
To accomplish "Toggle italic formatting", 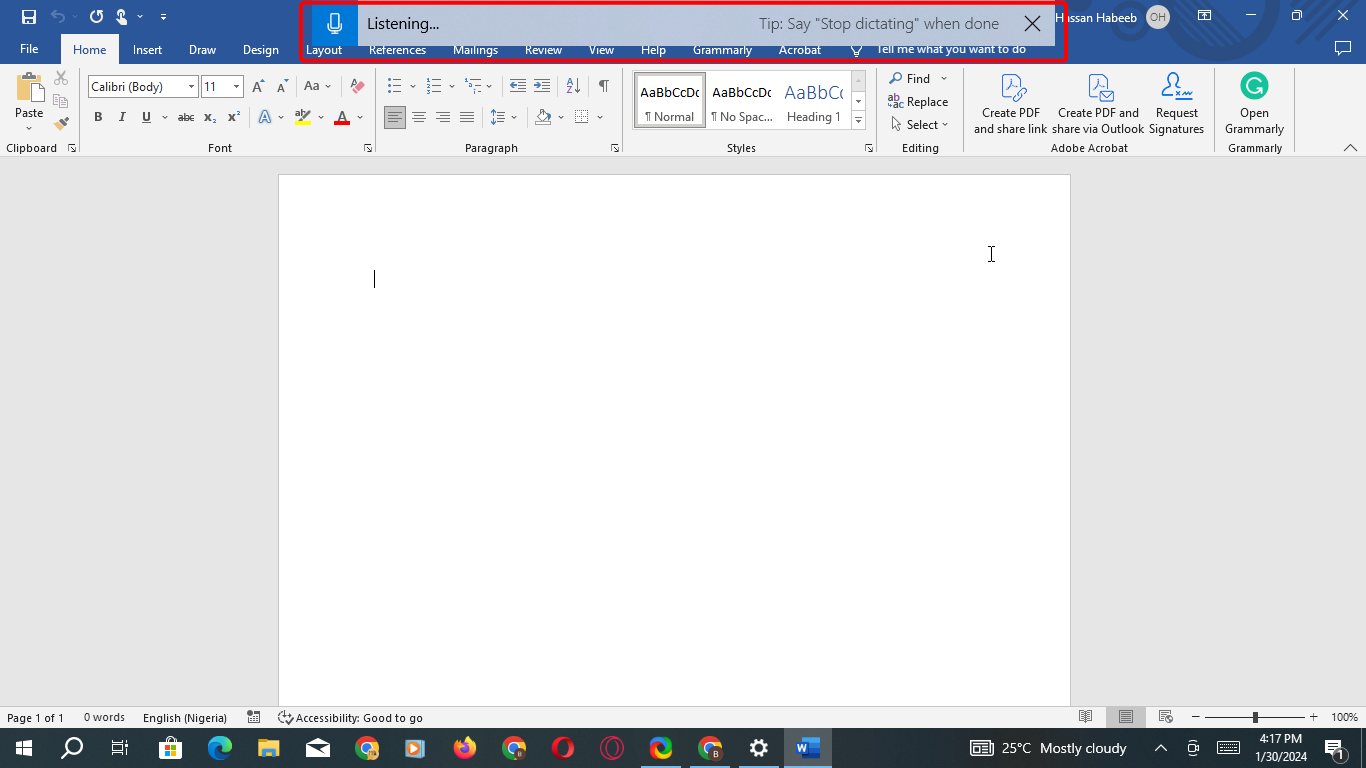I will (122, 117).
